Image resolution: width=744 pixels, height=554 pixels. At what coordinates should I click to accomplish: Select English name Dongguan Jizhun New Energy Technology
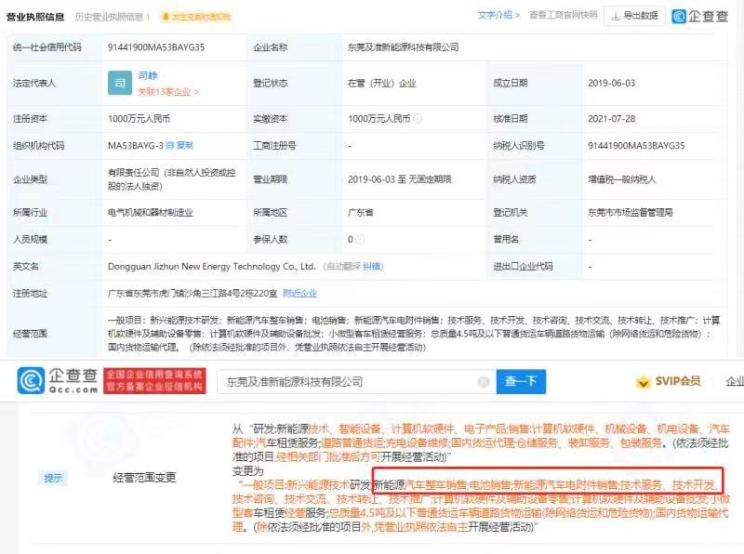[x=211, y=267]
